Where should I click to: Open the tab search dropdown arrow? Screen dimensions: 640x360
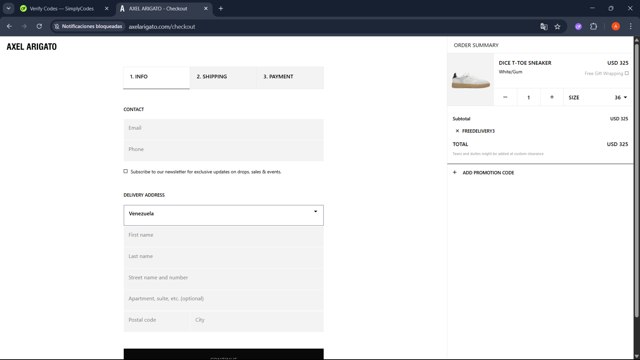tap(8, 8)
